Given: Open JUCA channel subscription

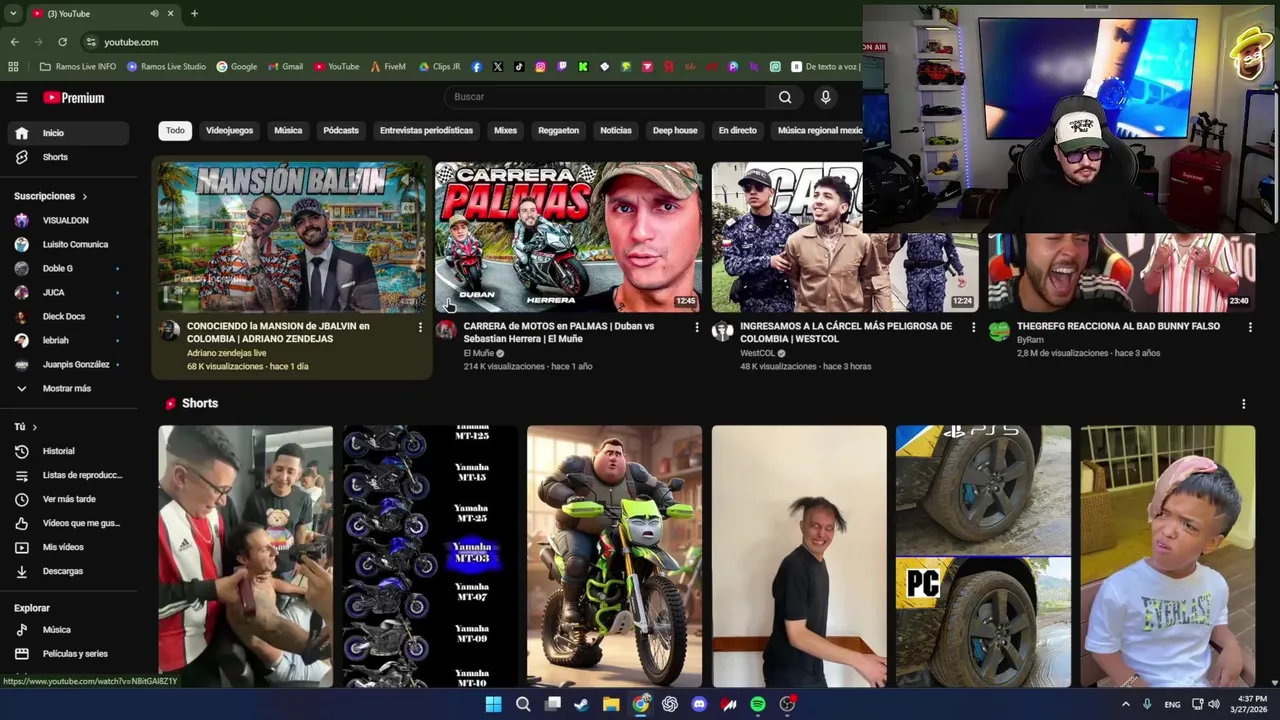Looking at the screenshot, I should click(x=68, y=292).
